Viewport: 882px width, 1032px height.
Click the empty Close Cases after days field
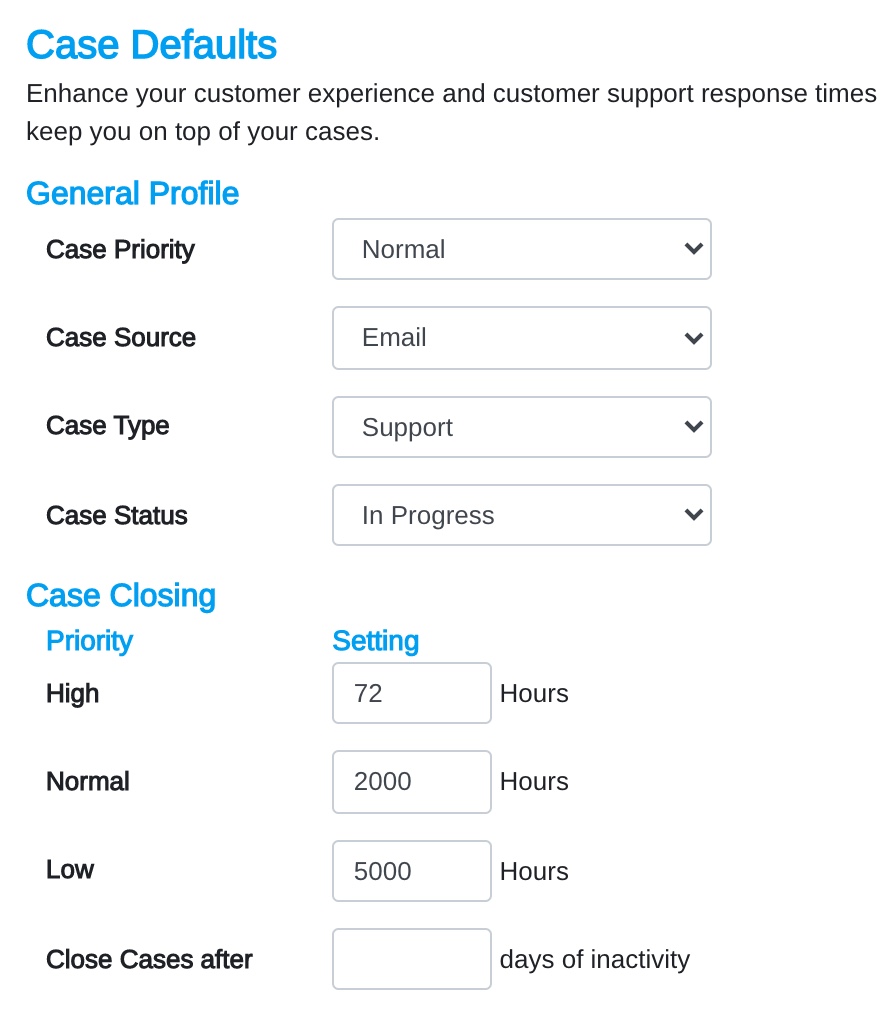411,959
